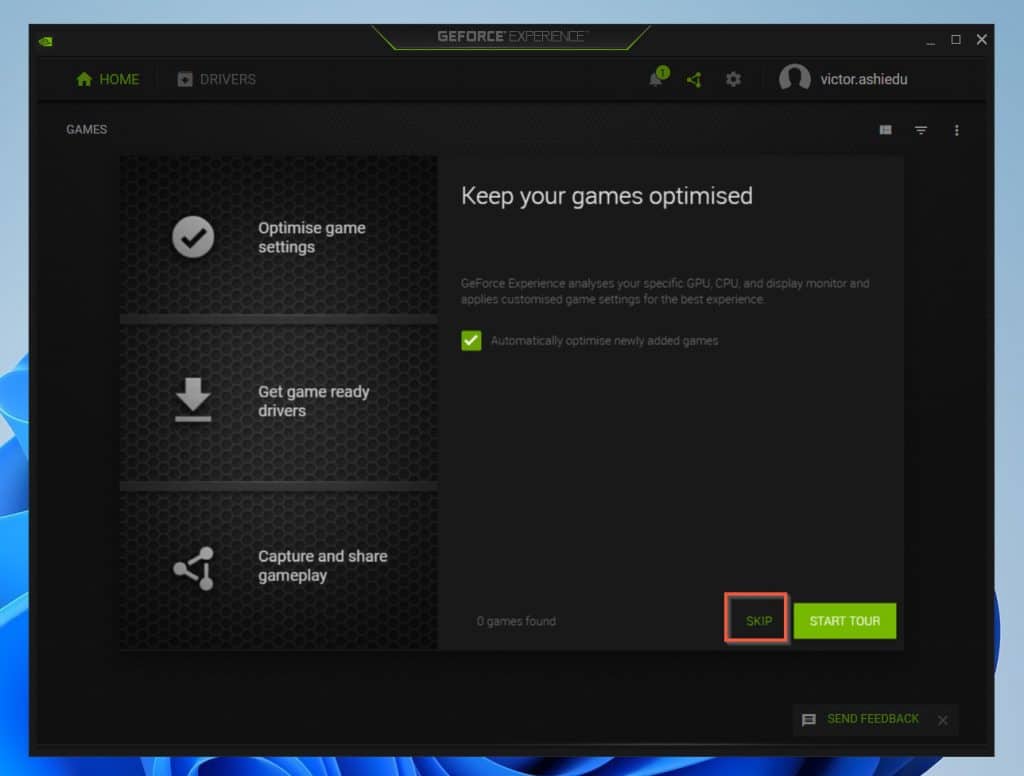The width and height of the screenshot is (1024, 776).
Task: Skip the tour
Action: pyautogui.click(x=758, y=621)
